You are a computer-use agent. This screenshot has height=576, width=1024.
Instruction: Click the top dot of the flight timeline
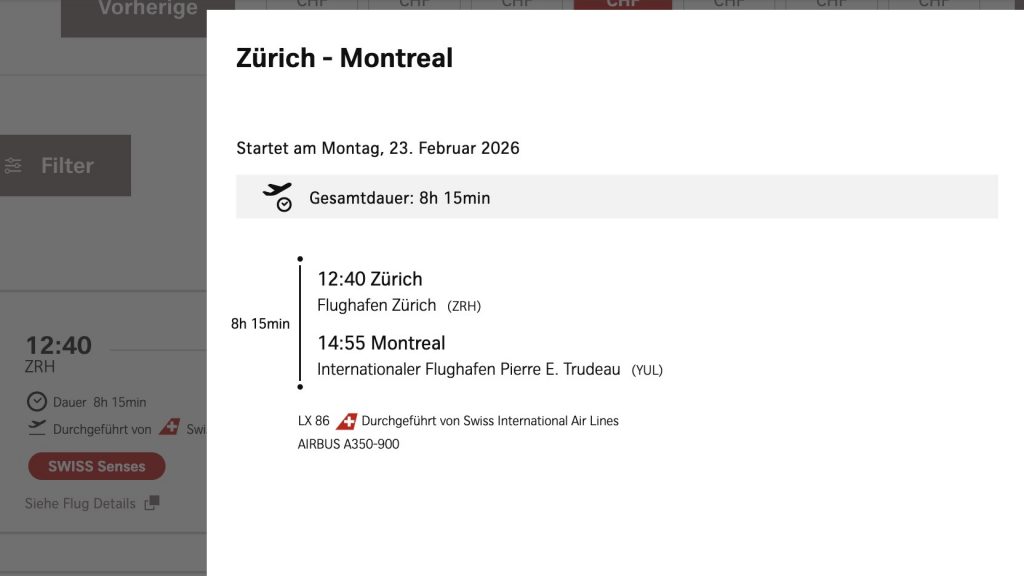coord(300,259)
